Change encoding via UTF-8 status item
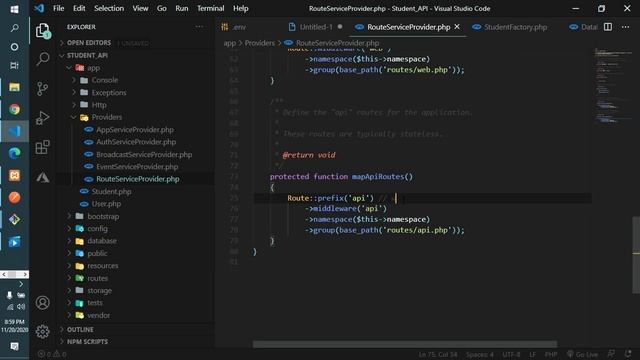This screenshot has width=640, height=360. tap(511, 354)
